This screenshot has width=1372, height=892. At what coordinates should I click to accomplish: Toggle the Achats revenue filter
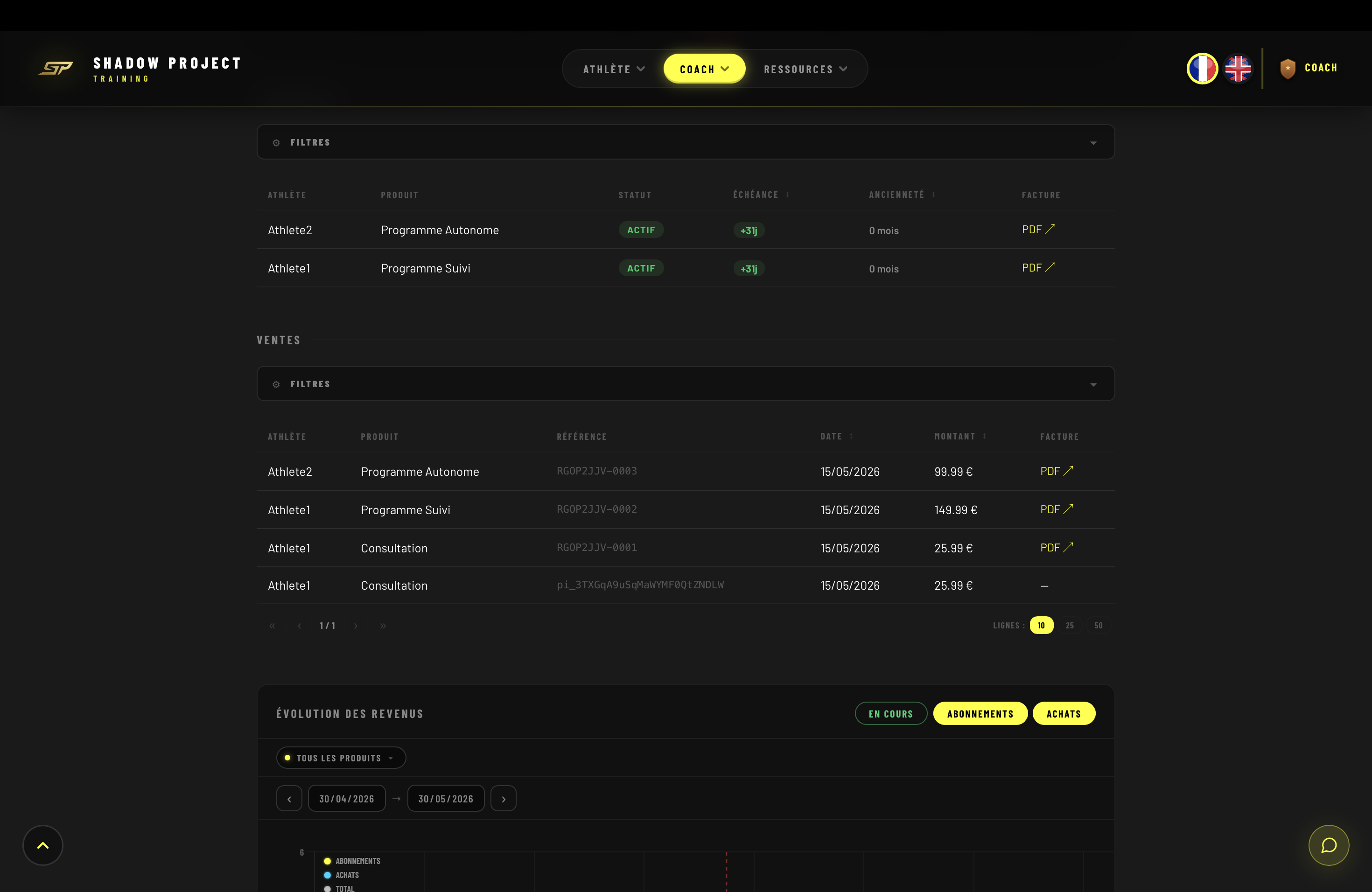[x=1064, y=713]
